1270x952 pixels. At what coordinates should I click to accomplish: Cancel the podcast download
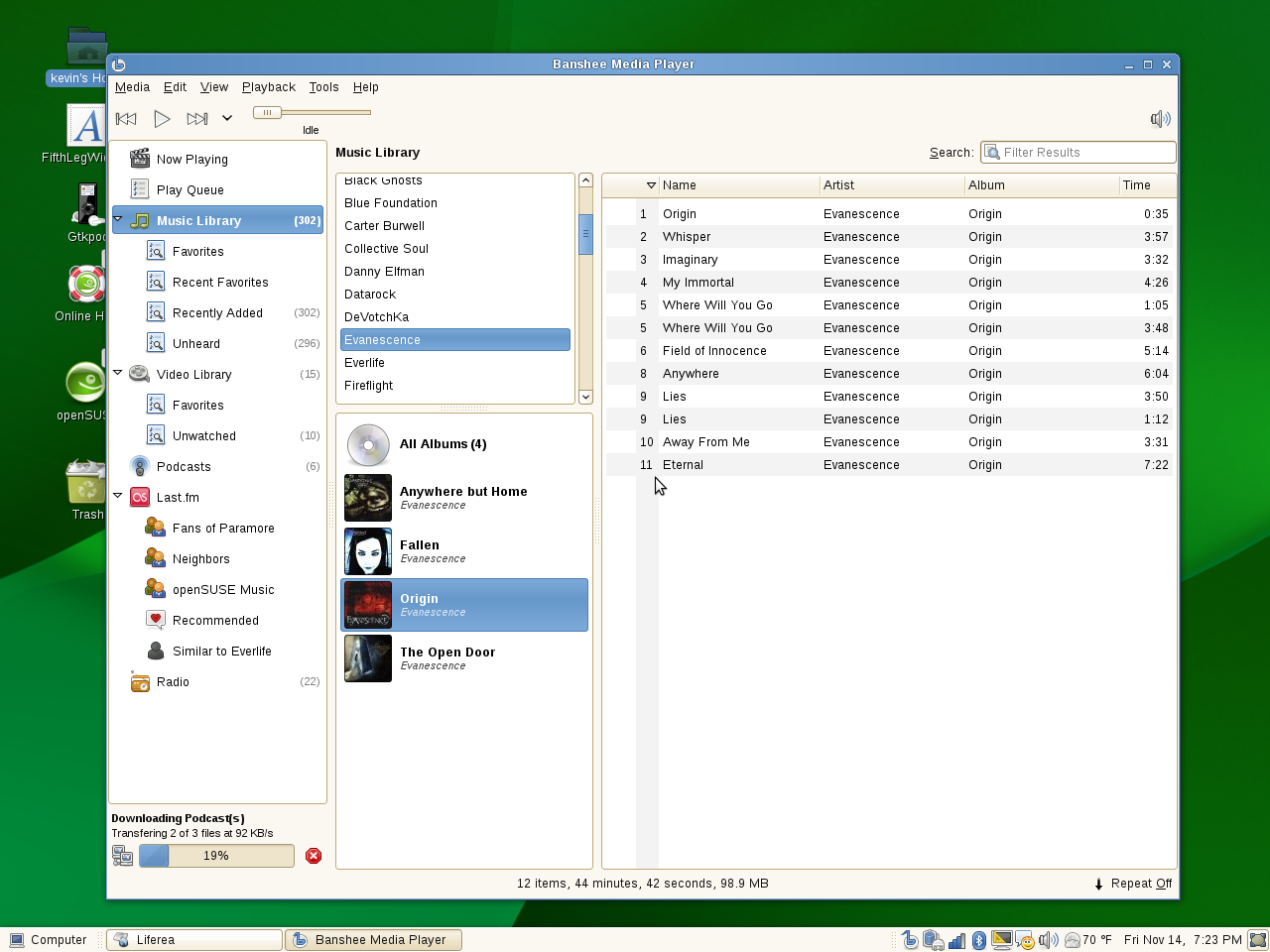(314, 856)
